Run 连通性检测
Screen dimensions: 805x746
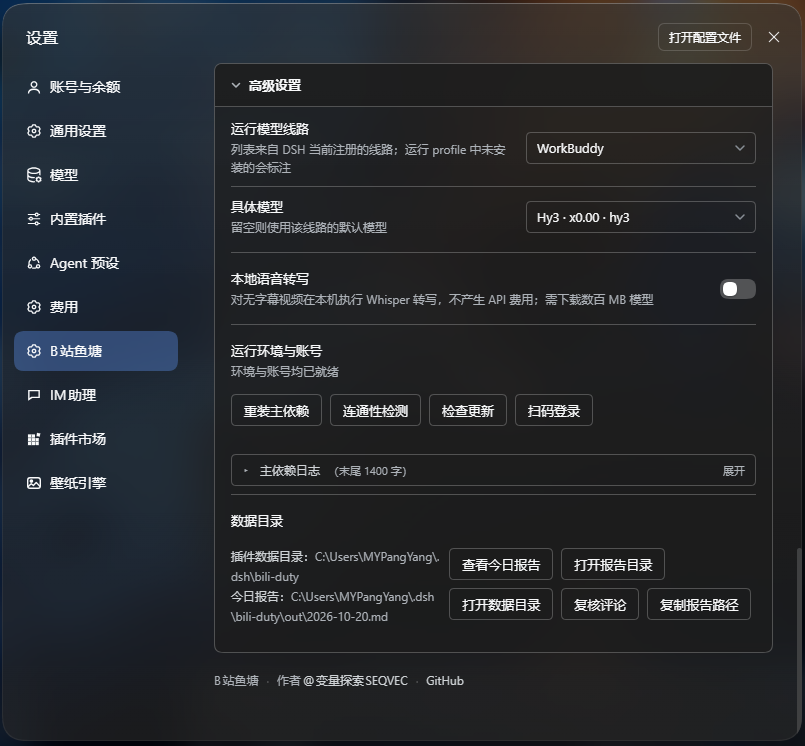[x=375, y=410]
